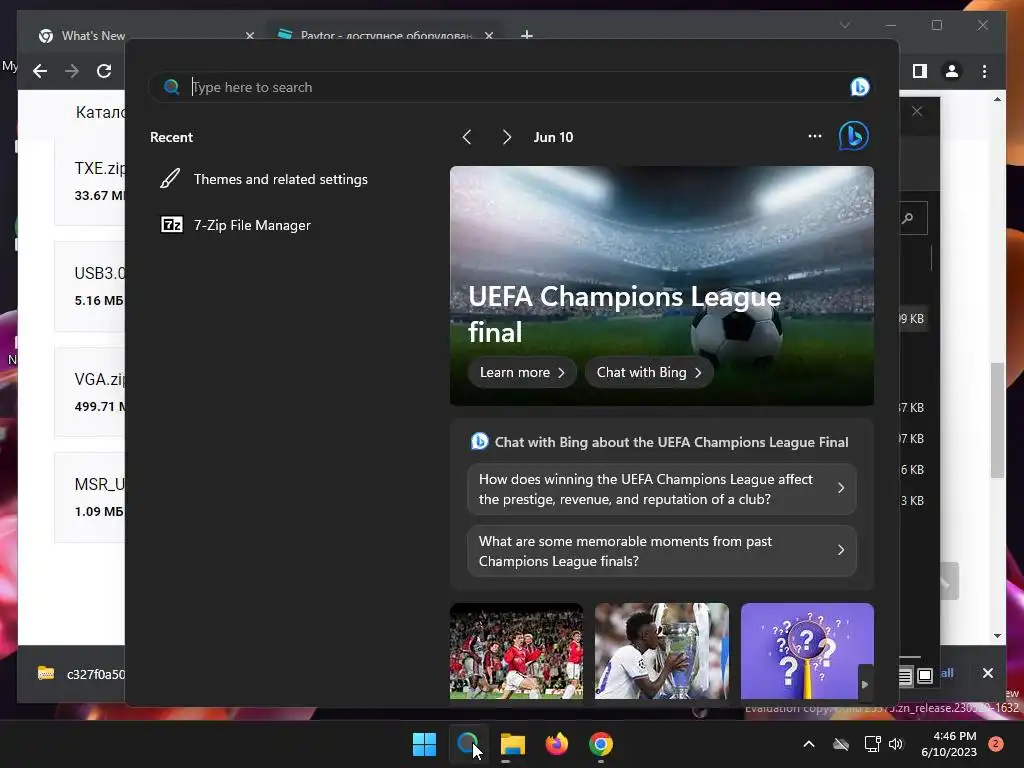Open Firefox from the taskbar
1024x768 pixels.
click(556, 744)
